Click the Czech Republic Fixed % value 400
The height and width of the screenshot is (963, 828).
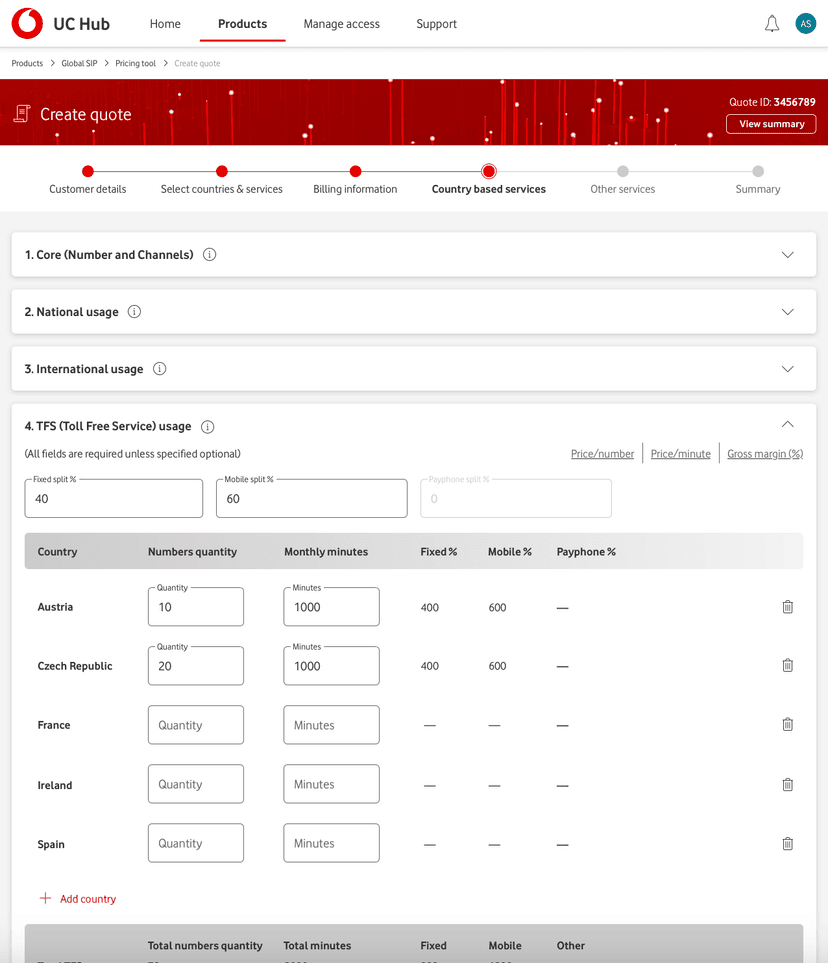point(429,666)
